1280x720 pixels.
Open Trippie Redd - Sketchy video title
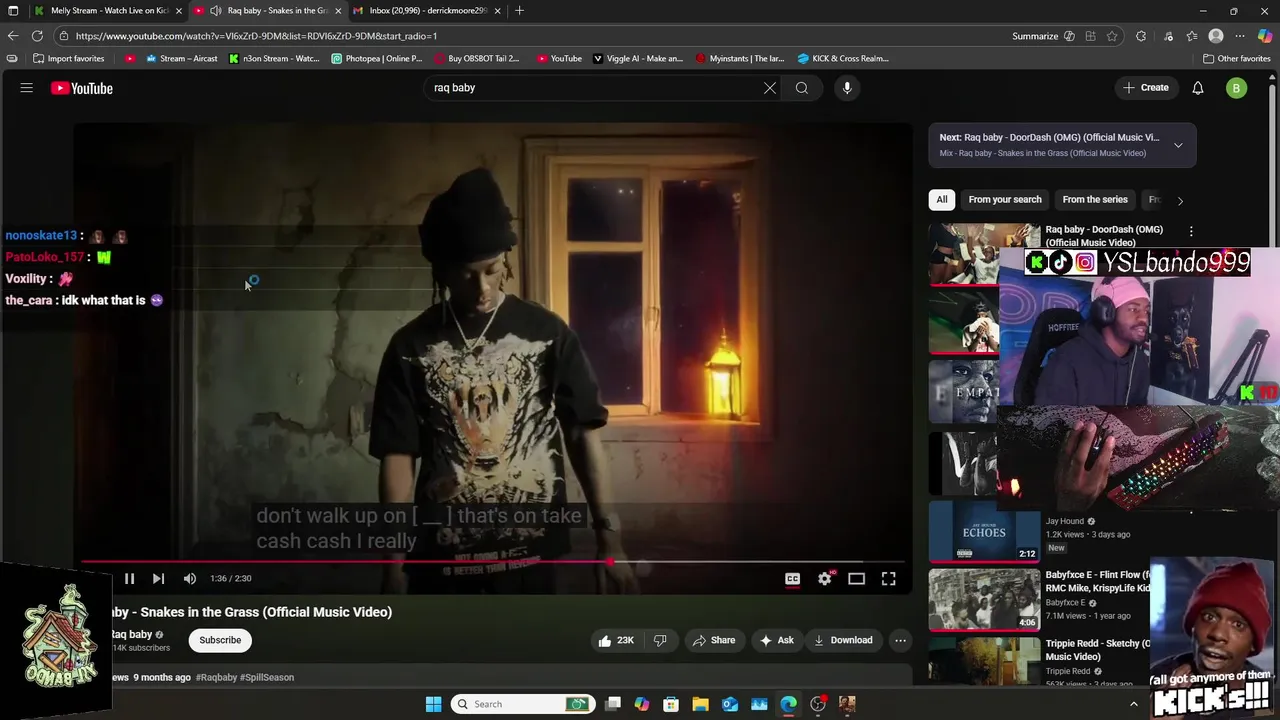(x=1097, y=650)
